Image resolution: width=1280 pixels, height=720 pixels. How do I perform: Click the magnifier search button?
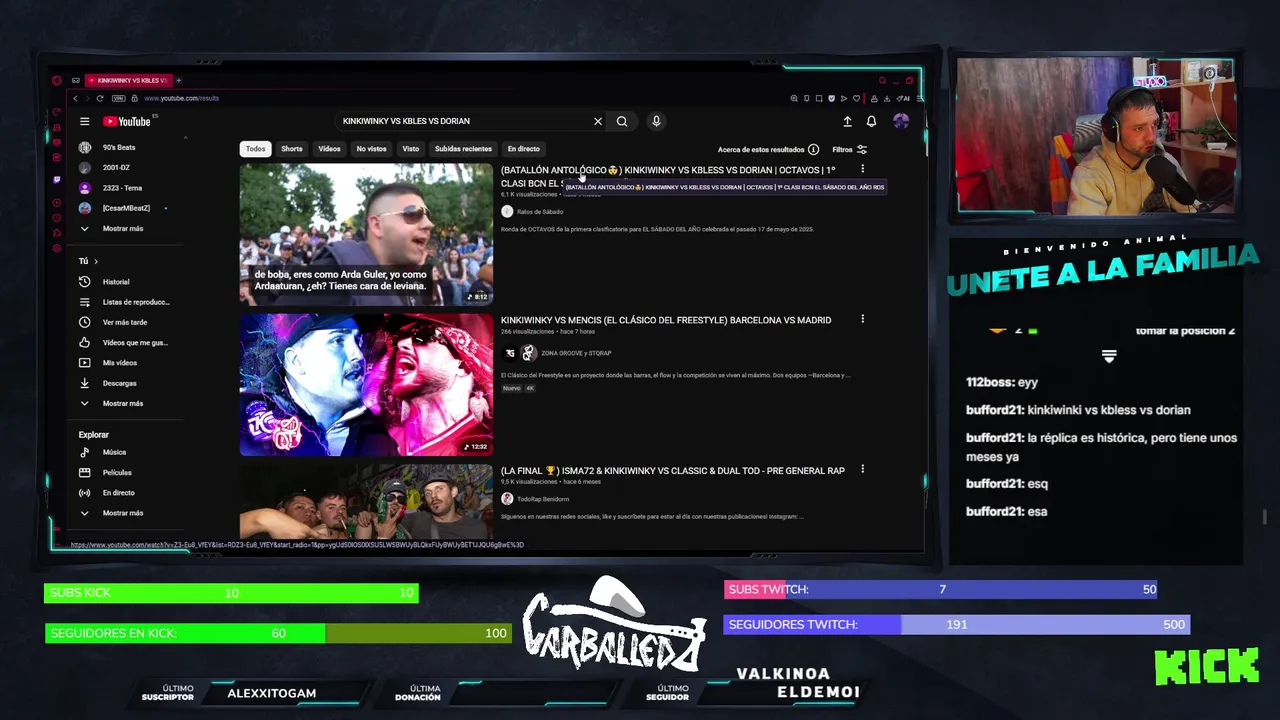pos(622,121)
